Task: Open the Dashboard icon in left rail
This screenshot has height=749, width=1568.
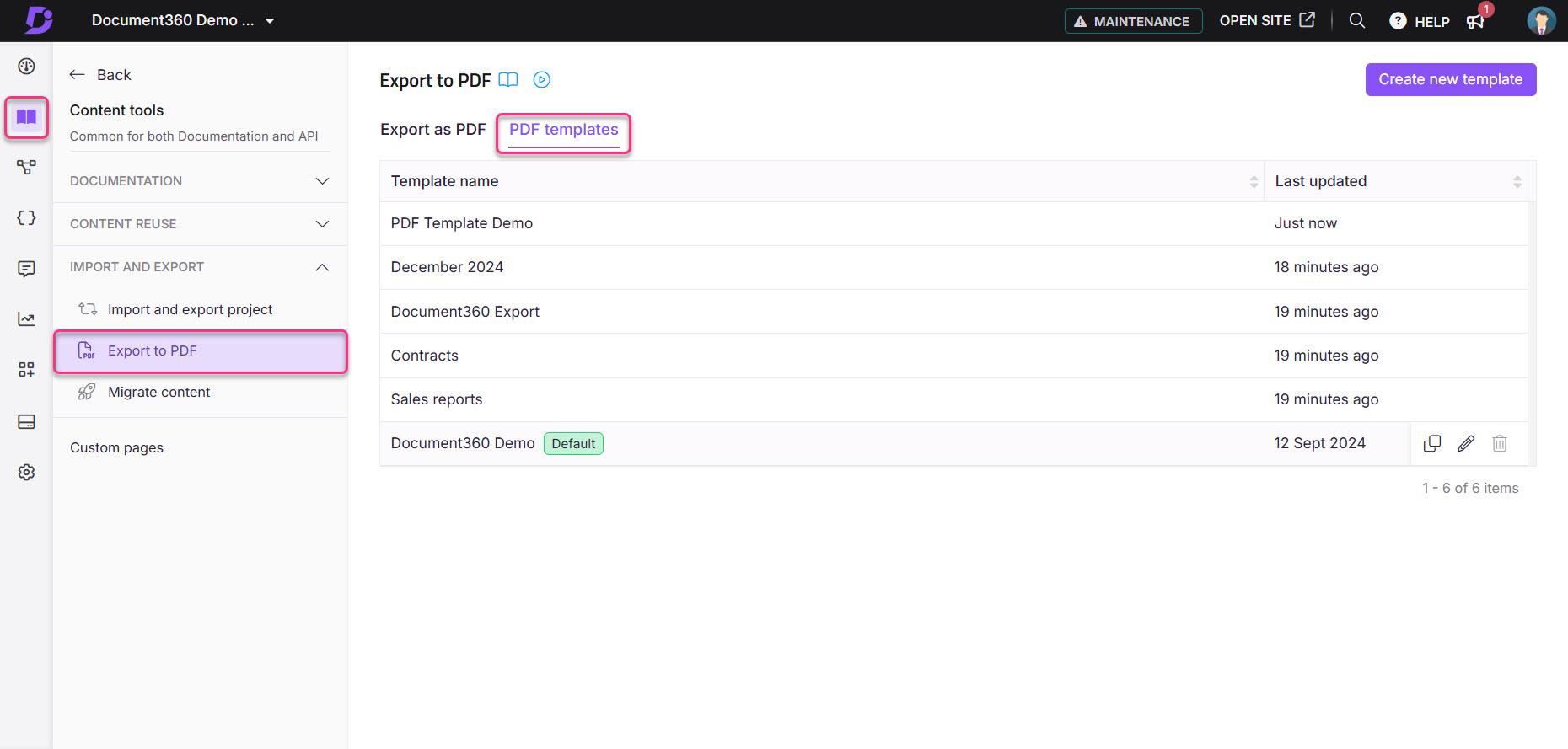Action: coord(26,67)
